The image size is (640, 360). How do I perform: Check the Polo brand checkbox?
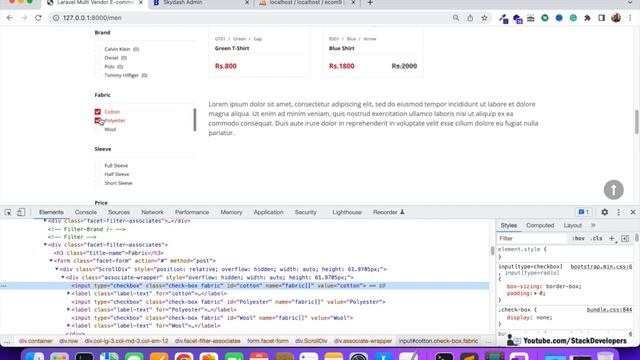(x=98, y=67)
